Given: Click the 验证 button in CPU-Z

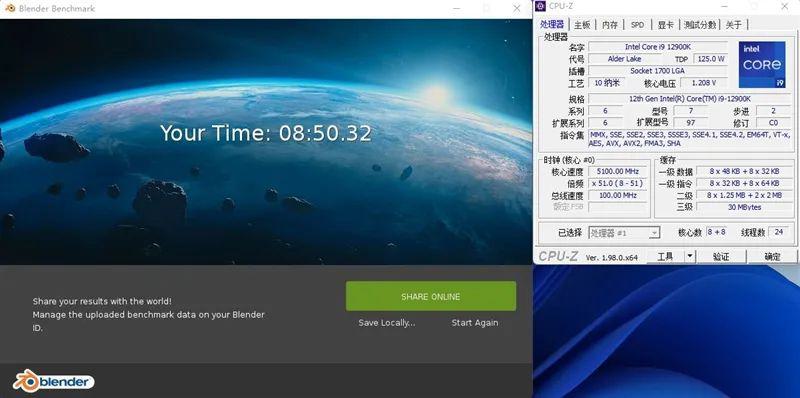Looking at the screenshot, I should tap(721, 256).
